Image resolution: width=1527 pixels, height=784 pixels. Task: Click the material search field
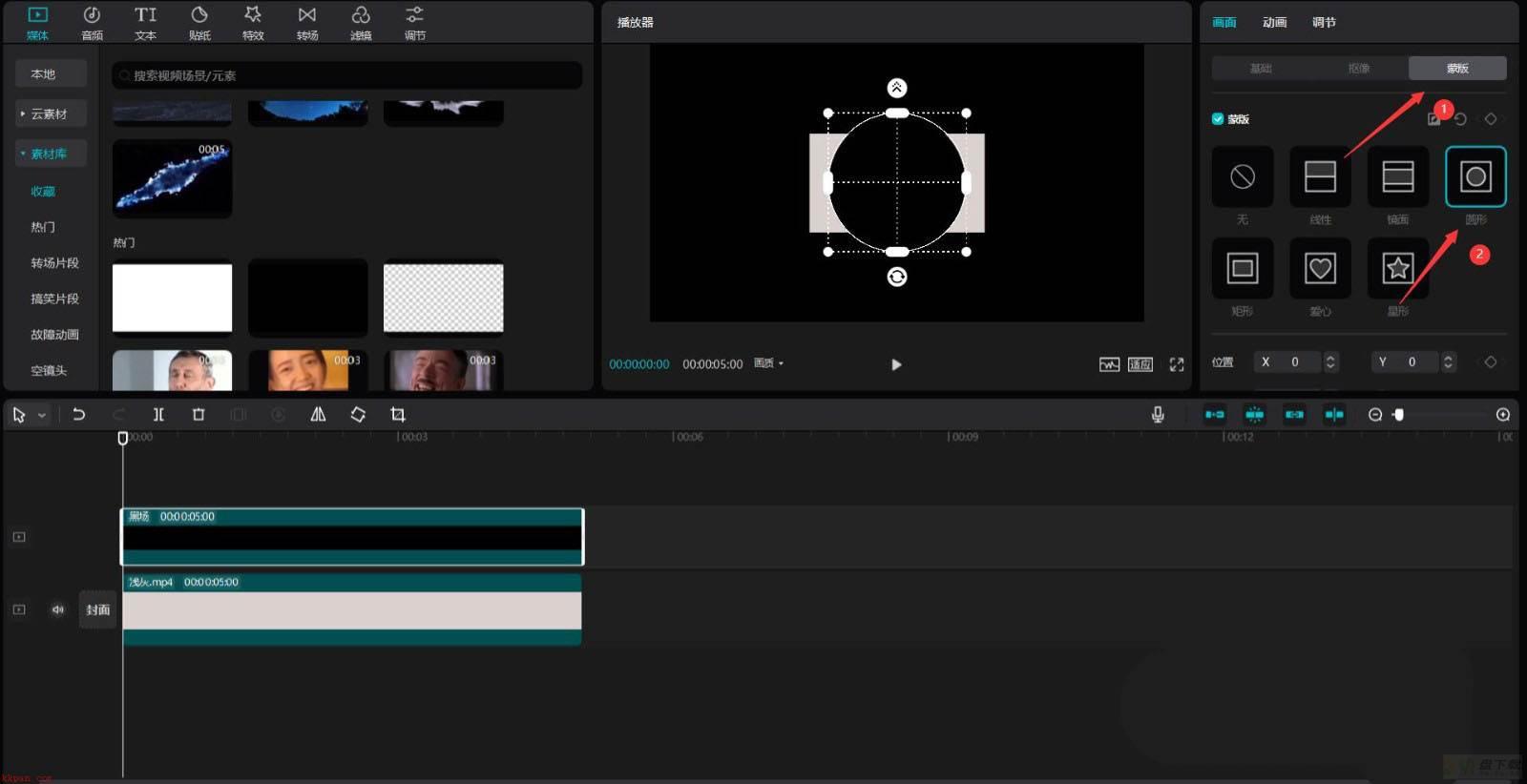(346, 75)
